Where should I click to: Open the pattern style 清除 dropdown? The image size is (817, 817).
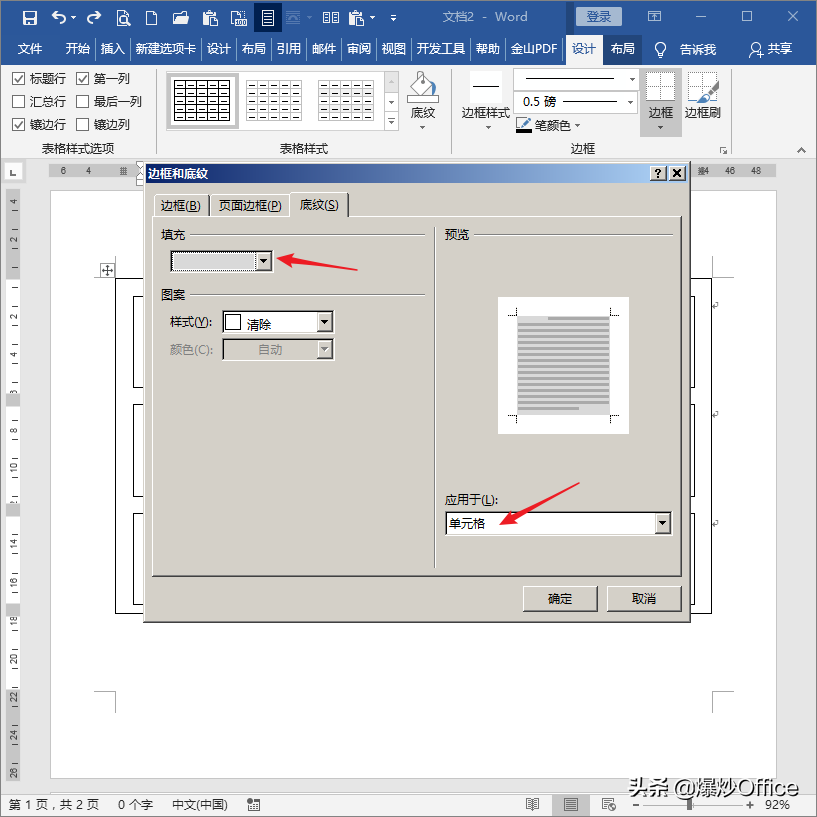325,322
